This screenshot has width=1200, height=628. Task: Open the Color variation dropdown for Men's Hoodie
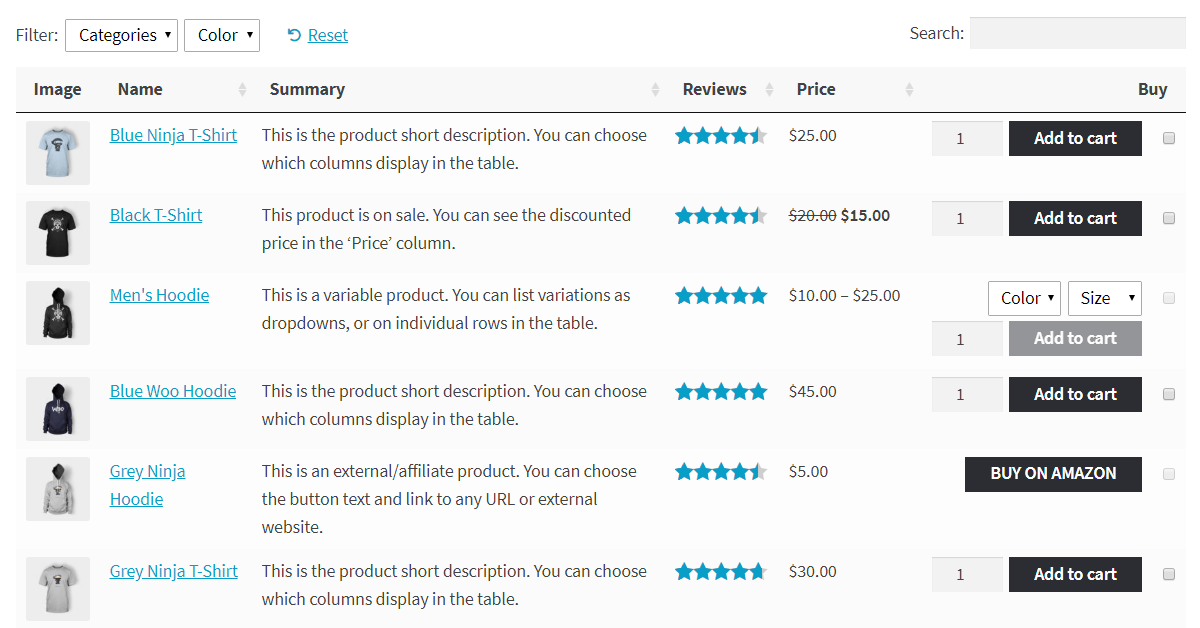[x=1024, y=298]
